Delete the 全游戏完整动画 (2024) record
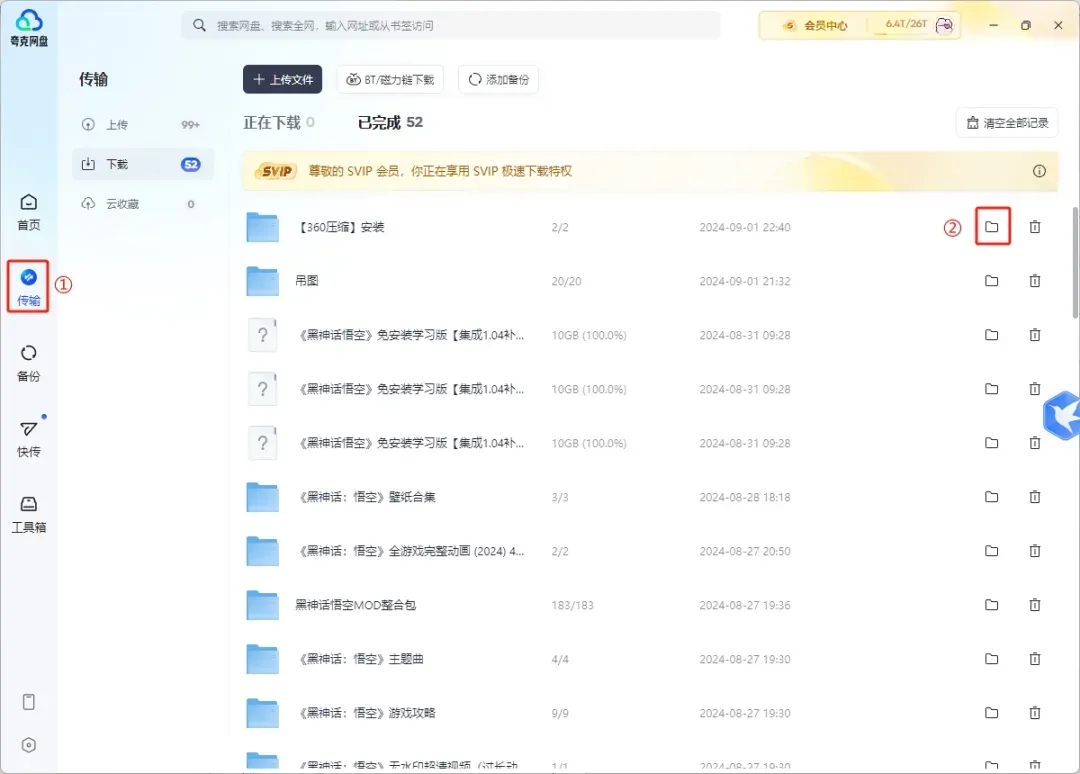1080x774 pixels. coord(1035,551)
